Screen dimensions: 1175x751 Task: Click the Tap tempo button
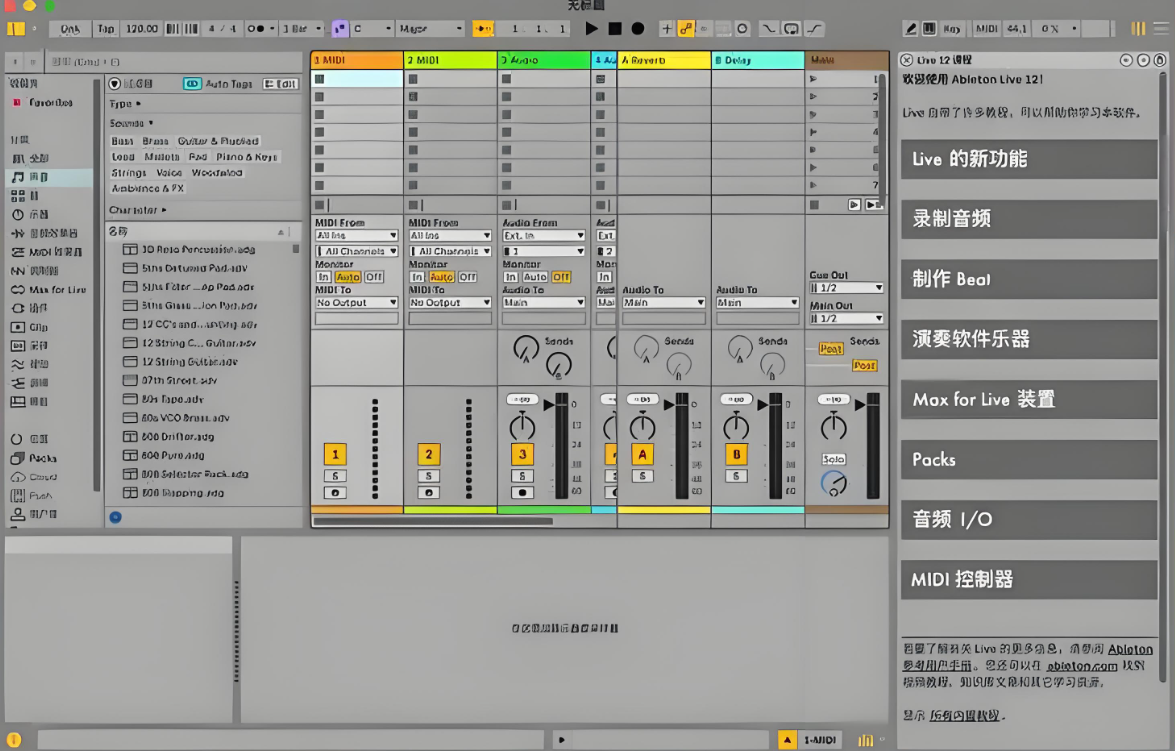[x=106, y=28]
